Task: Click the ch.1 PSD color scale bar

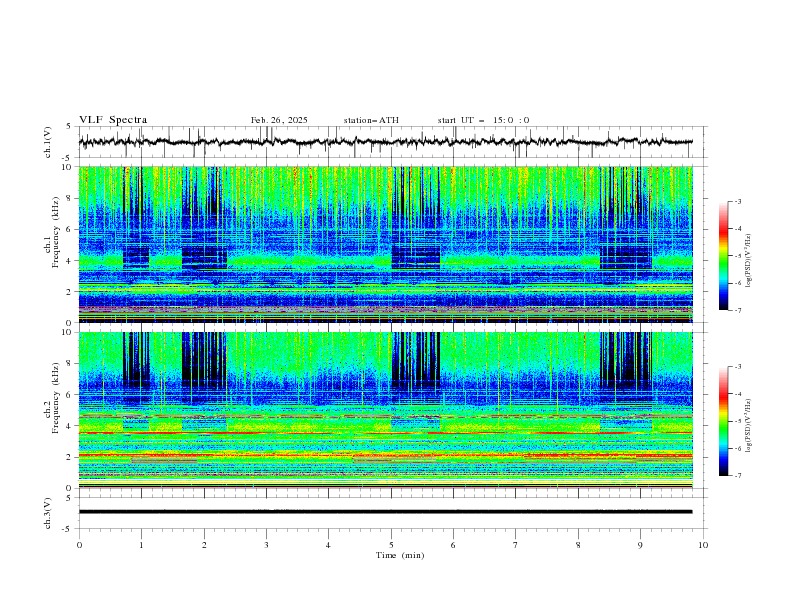Action: coord(723,256)
